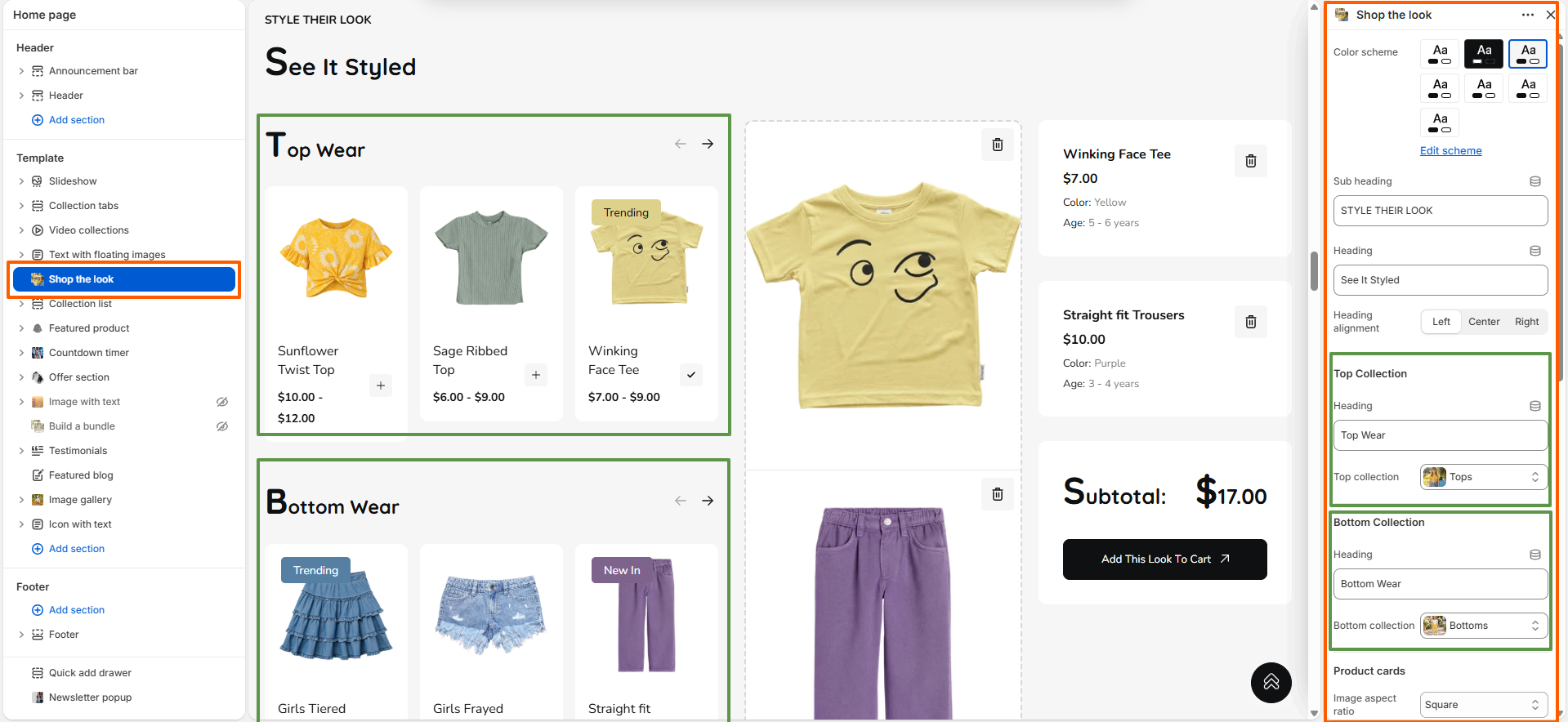Viewport: 1568px width, 722px height.
Task: Select the Shop the look section
Action: (x=124, y=279)
